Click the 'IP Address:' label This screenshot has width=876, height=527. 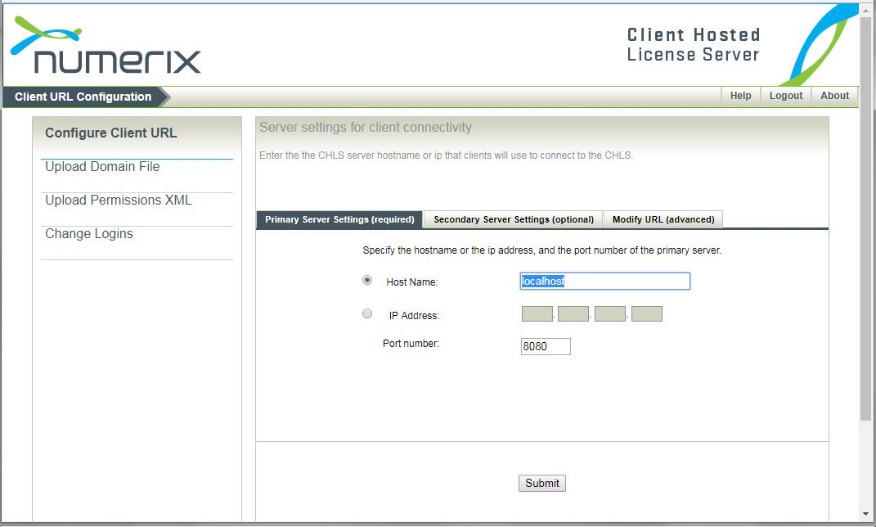(x=414, y=316)
